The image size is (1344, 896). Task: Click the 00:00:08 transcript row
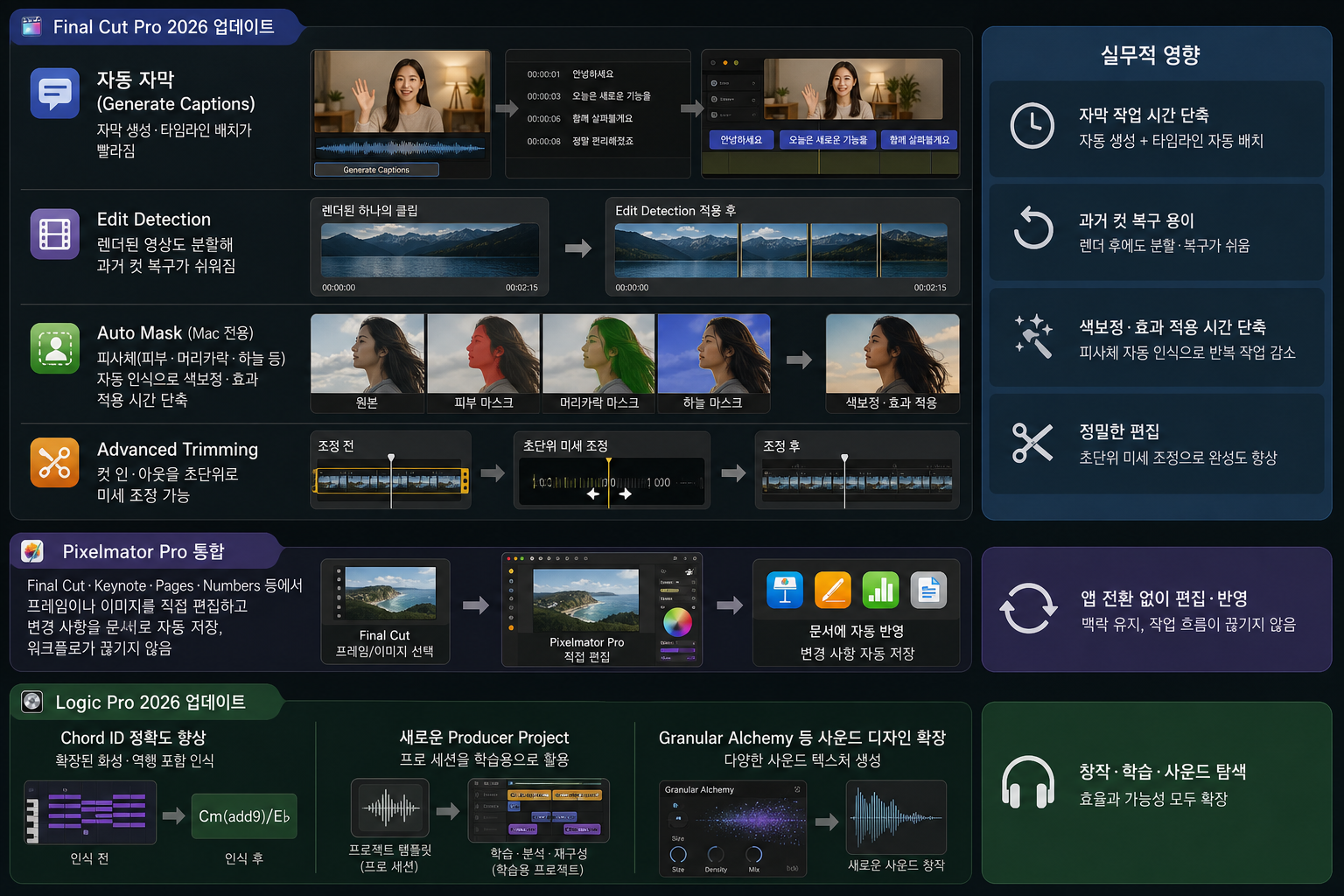coord(580,141)
